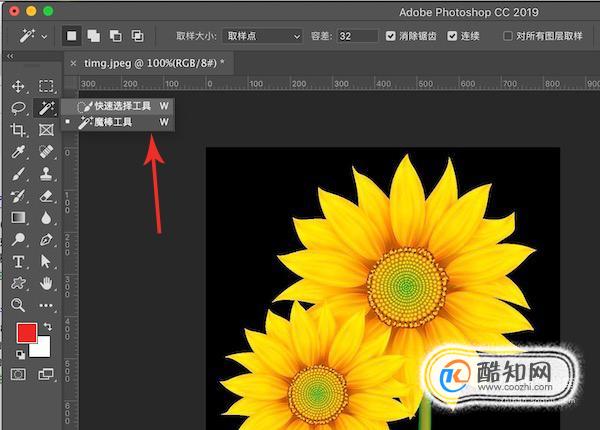Screen dimensions: 600x430
Task: Select the Frame tool
Action: tap(46, 130)
